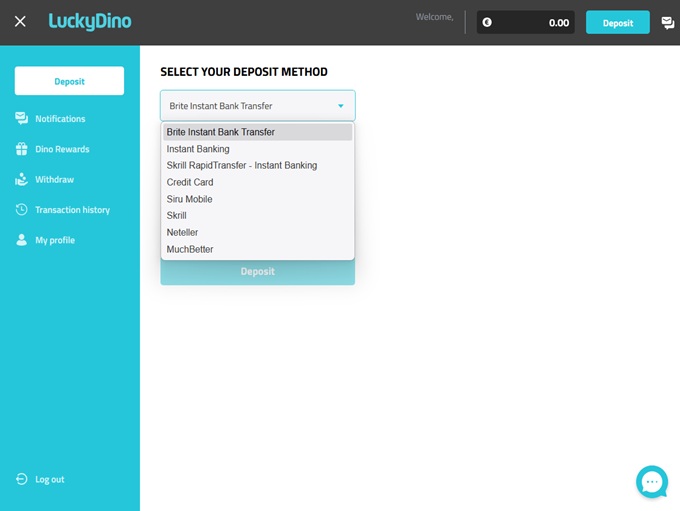
Task: Pick Credit Card as deposit method
Action: coord(190,182)
